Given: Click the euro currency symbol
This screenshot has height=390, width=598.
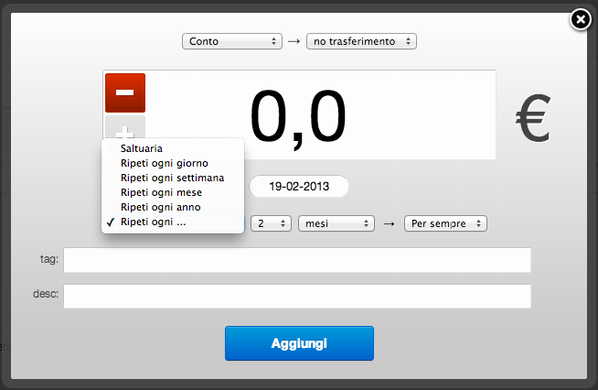Looking at the screenshot, I should click(x=533, y=118).
